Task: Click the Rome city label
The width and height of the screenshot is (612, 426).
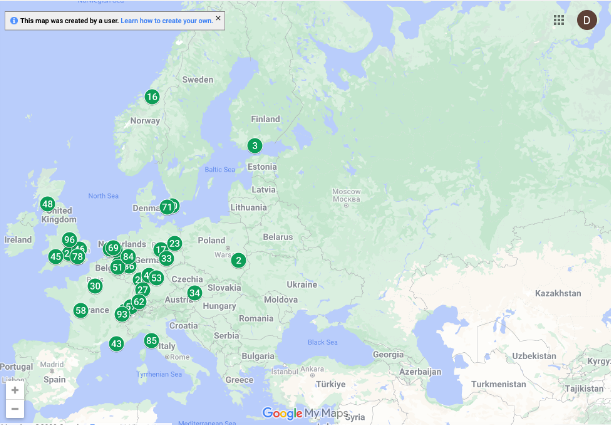Action: [180, 357]
